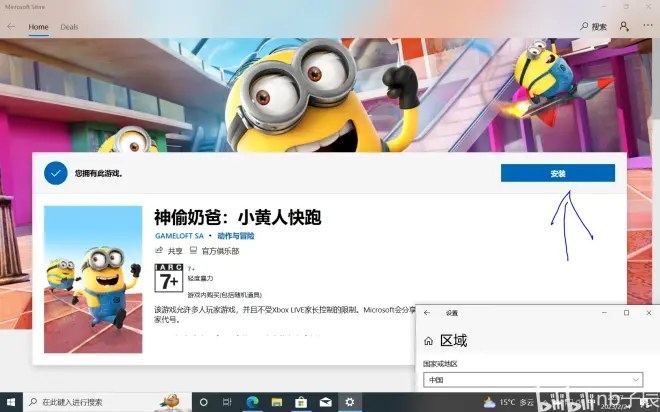660x412 pixels.
Task: Click the Settings home icon beside 区域
Action: coord(427,341)
